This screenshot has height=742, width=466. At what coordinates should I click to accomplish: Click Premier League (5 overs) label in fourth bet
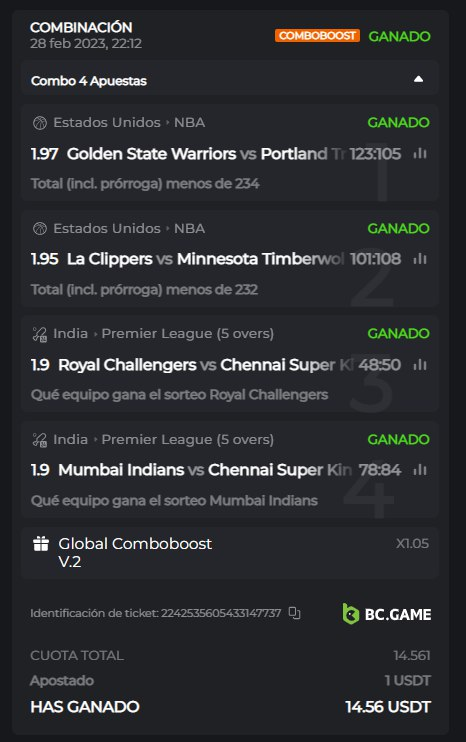coord(187,440)
